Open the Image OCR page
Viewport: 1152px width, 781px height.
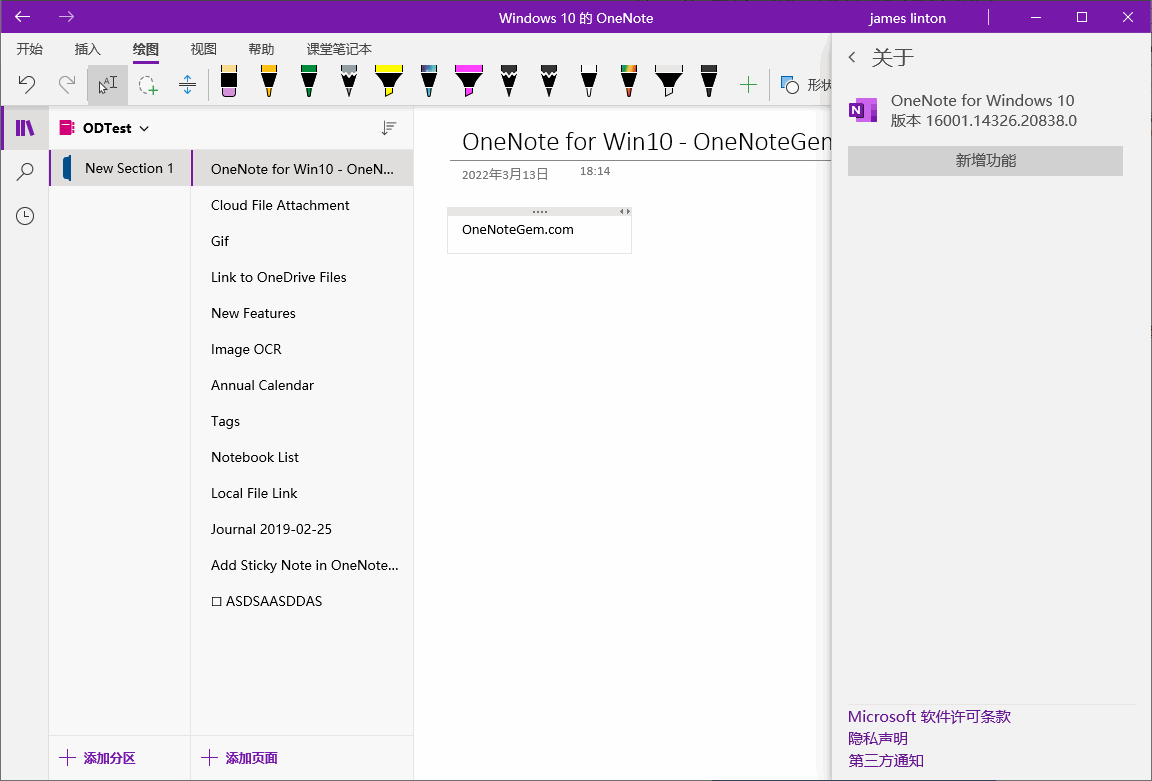302,349
